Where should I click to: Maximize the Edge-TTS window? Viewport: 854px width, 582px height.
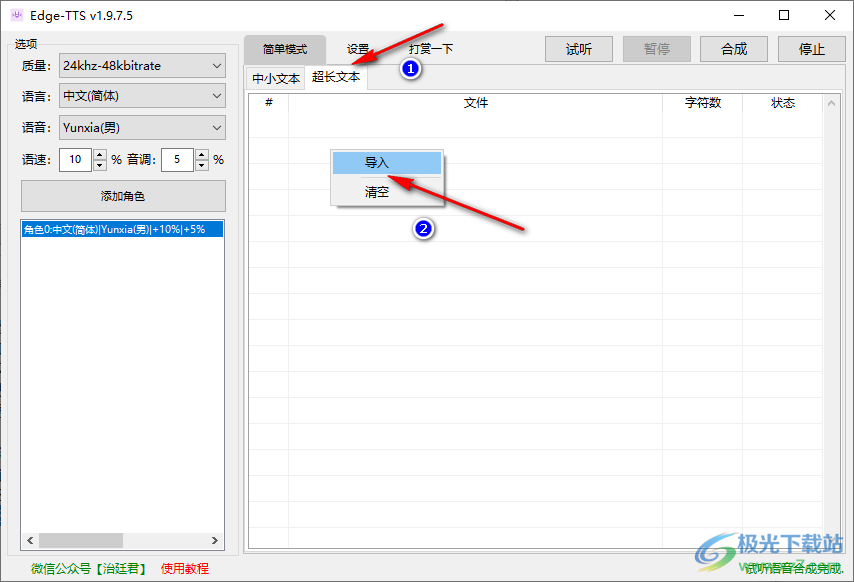(784, 15)
